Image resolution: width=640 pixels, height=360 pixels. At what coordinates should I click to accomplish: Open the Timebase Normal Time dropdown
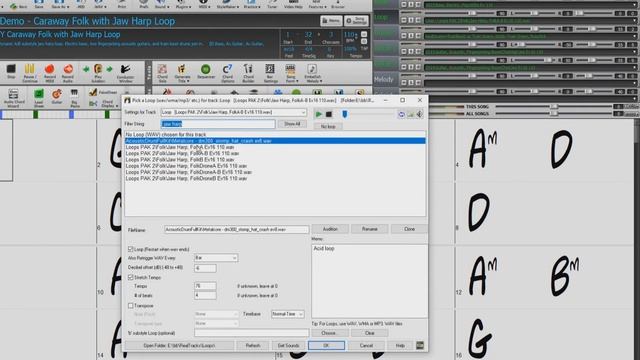click(288, 314)
